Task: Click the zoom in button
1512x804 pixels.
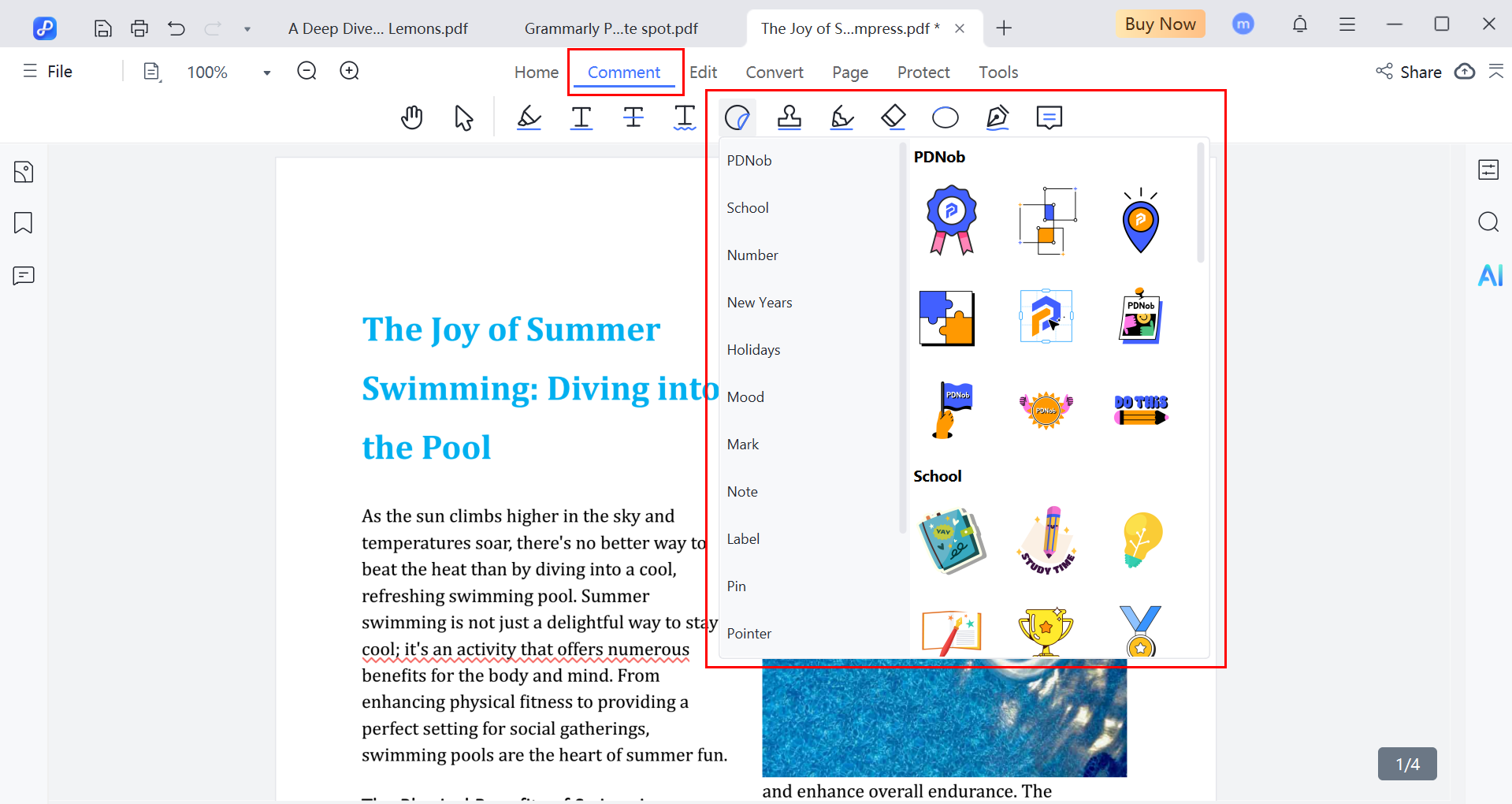Action: [x=349, y=72]
